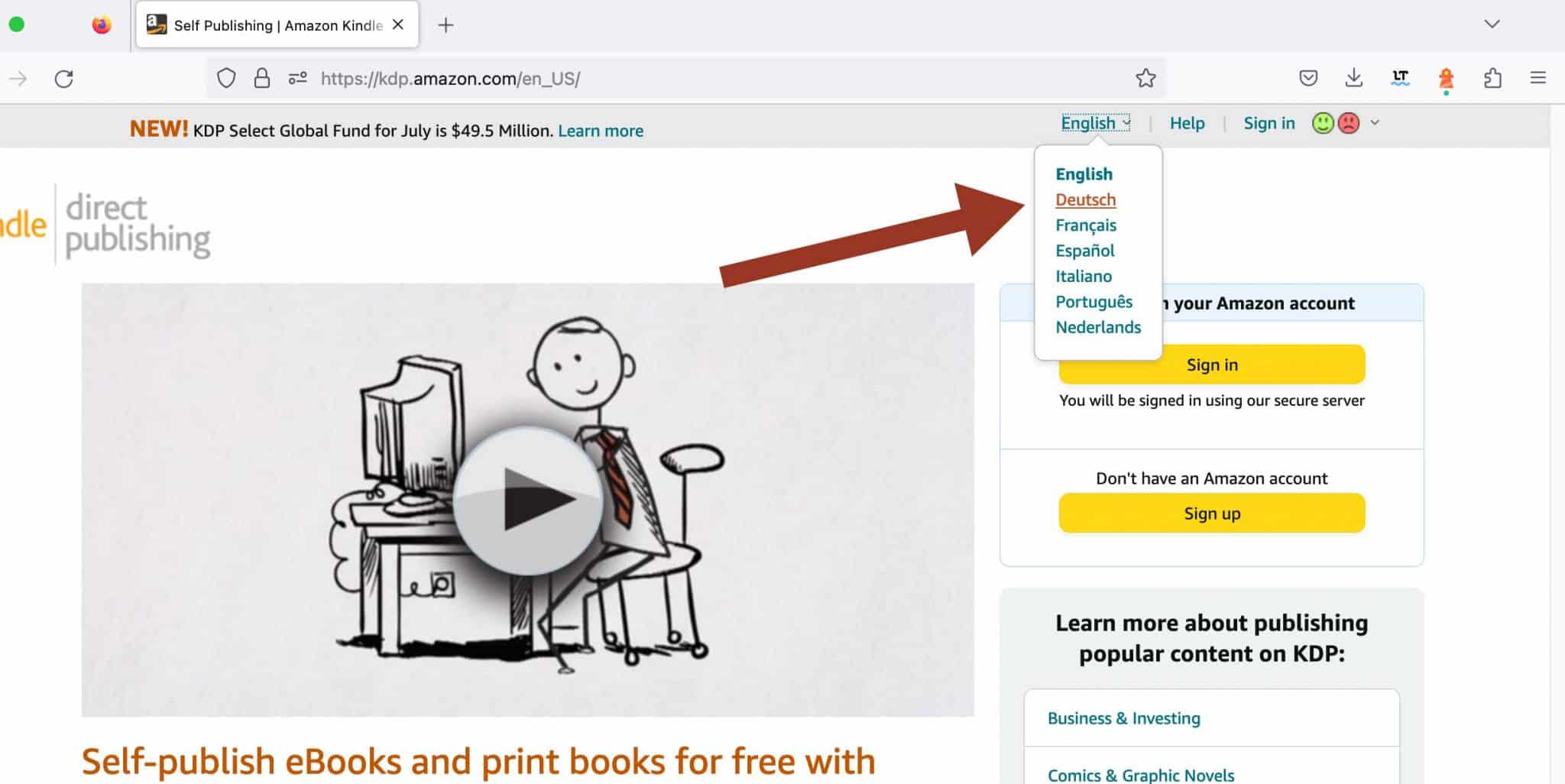Click the Firefox icon in tab strip

pyautogui.click(x=102, y=25)
